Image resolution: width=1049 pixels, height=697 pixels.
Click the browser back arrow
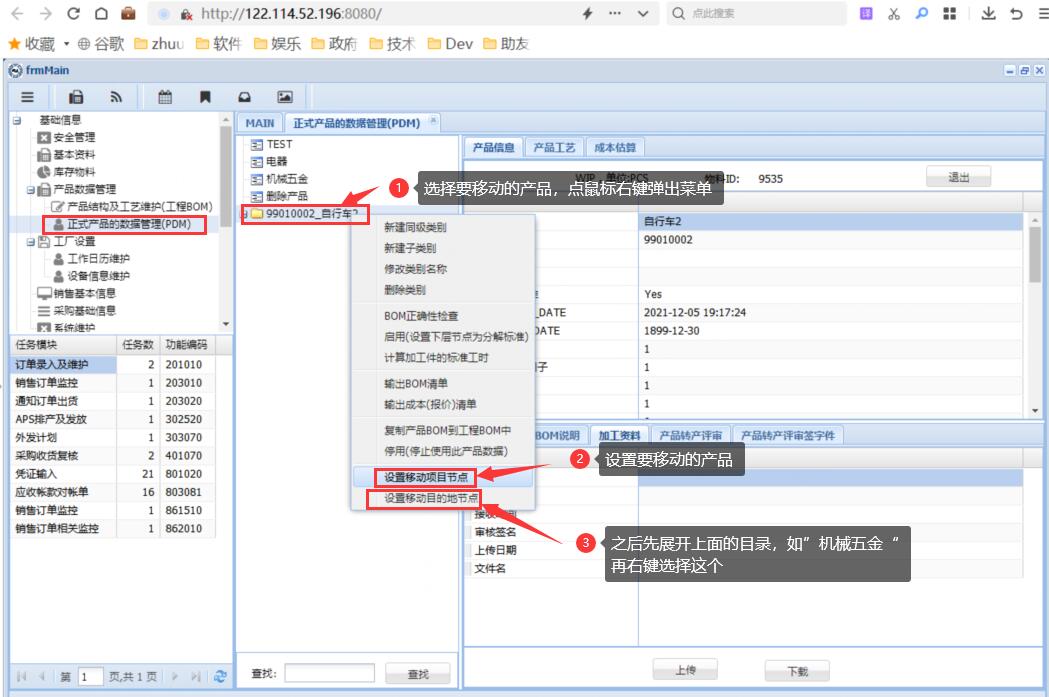(x=17, y=13)
